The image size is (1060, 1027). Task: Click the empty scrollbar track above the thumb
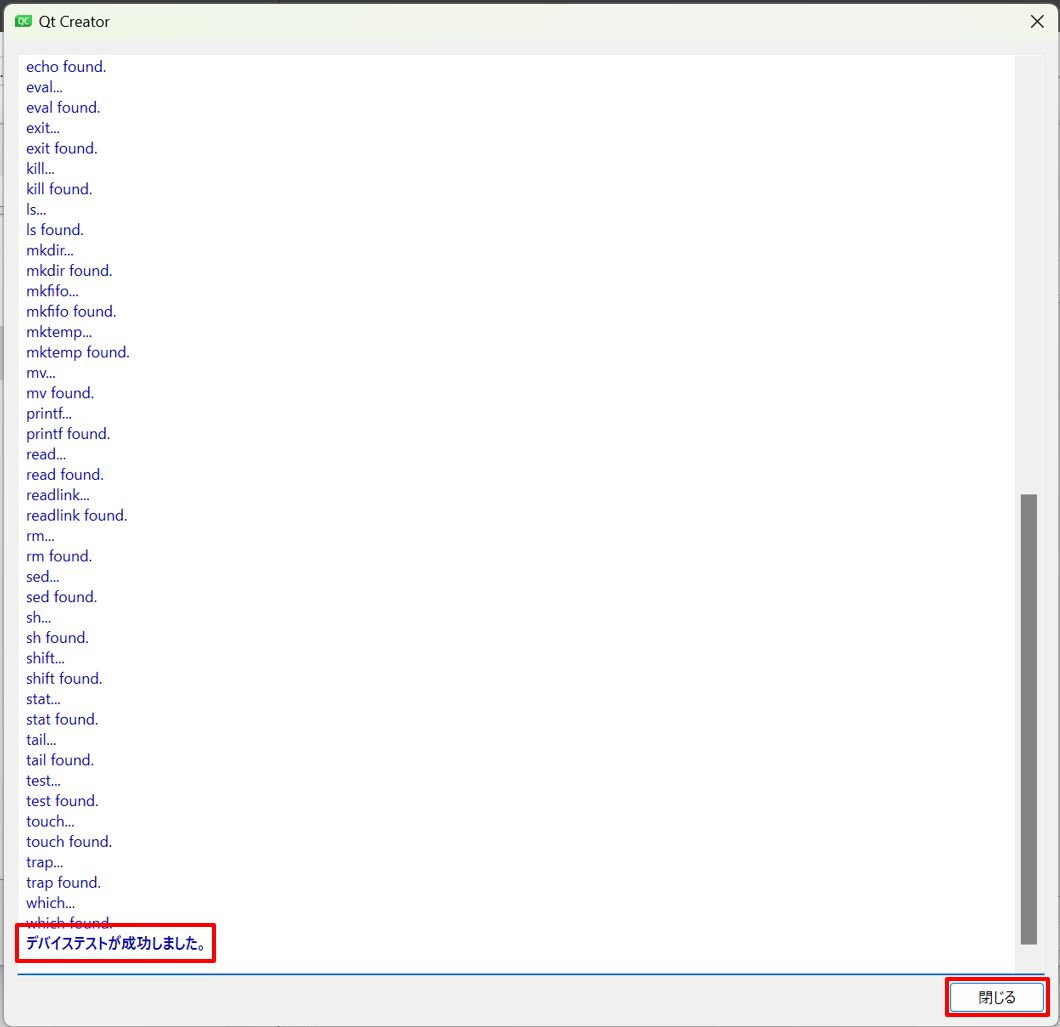[x=1028, y=270]
